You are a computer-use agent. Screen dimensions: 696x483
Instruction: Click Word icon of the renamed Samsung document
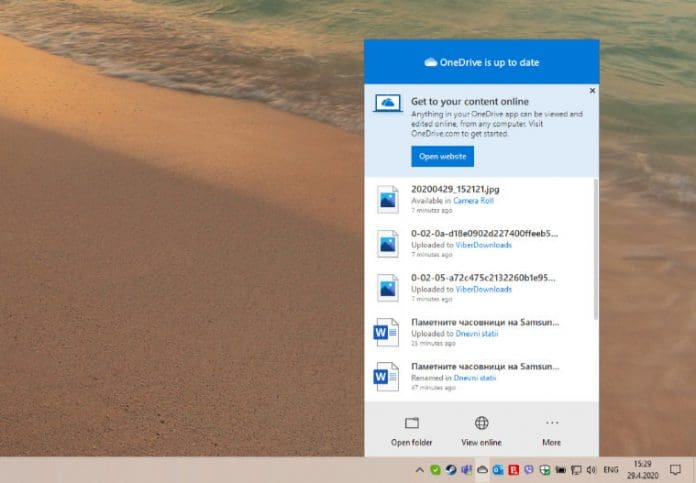pos(386,377)
